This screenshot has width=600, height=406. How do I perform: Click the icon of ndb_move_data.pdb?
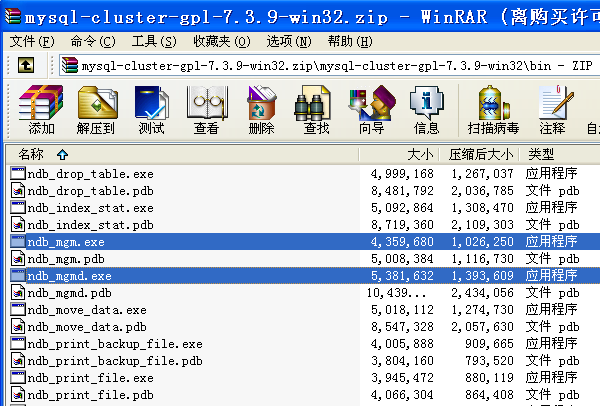(18, 327)
